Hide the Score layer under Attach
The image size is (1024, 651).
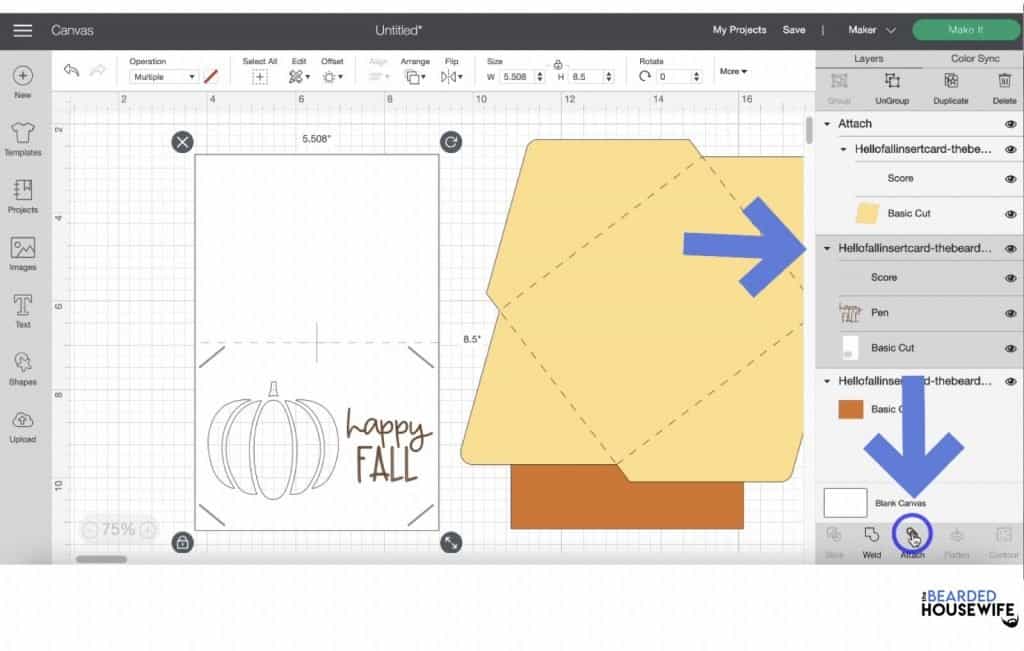(1009, 178)
